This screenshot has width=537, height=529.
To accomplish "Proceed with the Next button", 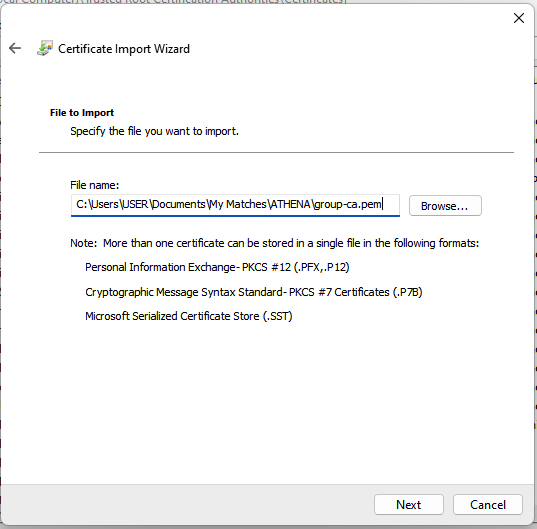I will (409, 504).
